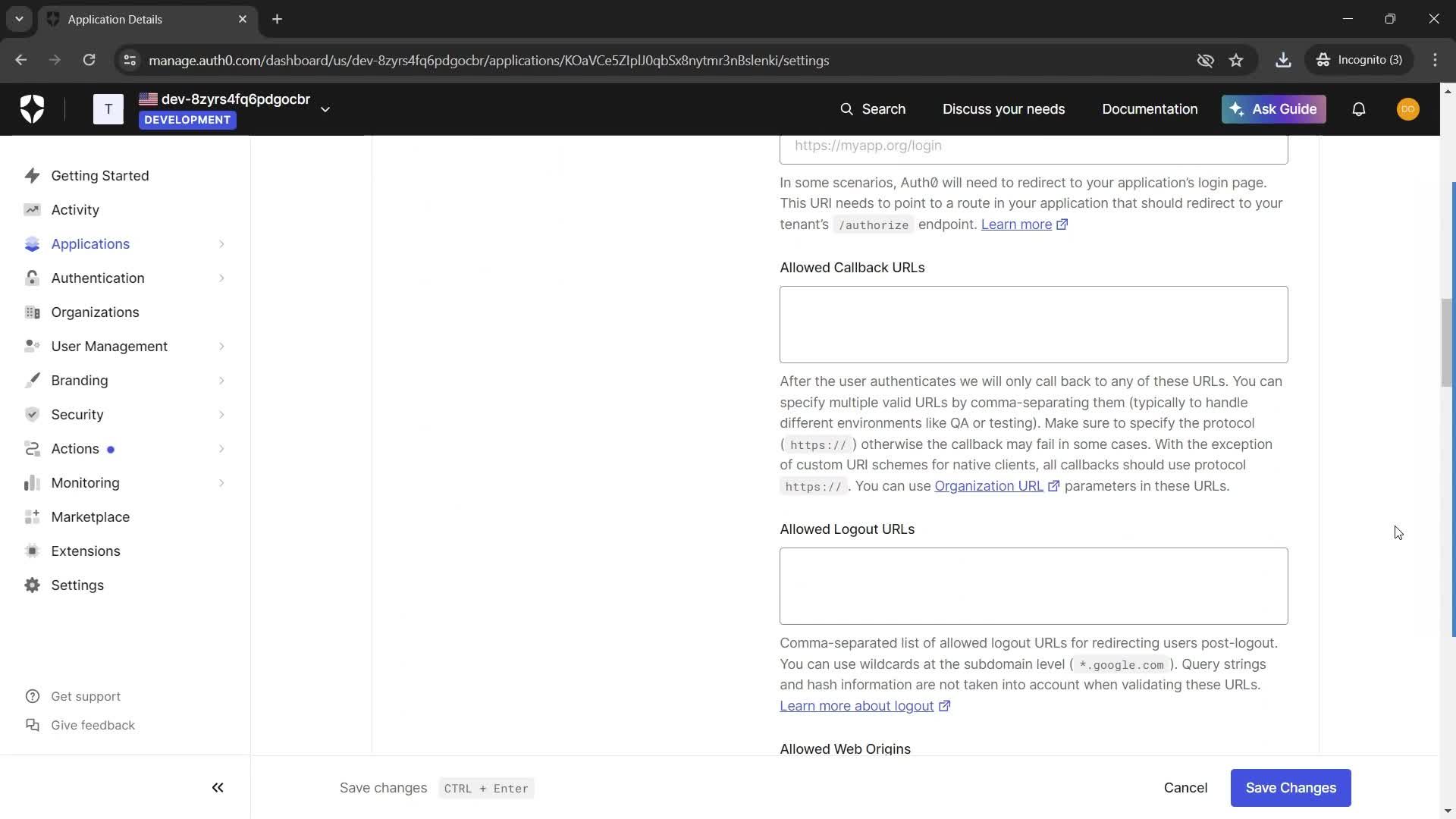Click the Allowed Logout URLs text area
This screenshot has width=1456, height=819.
point(1034,586)
